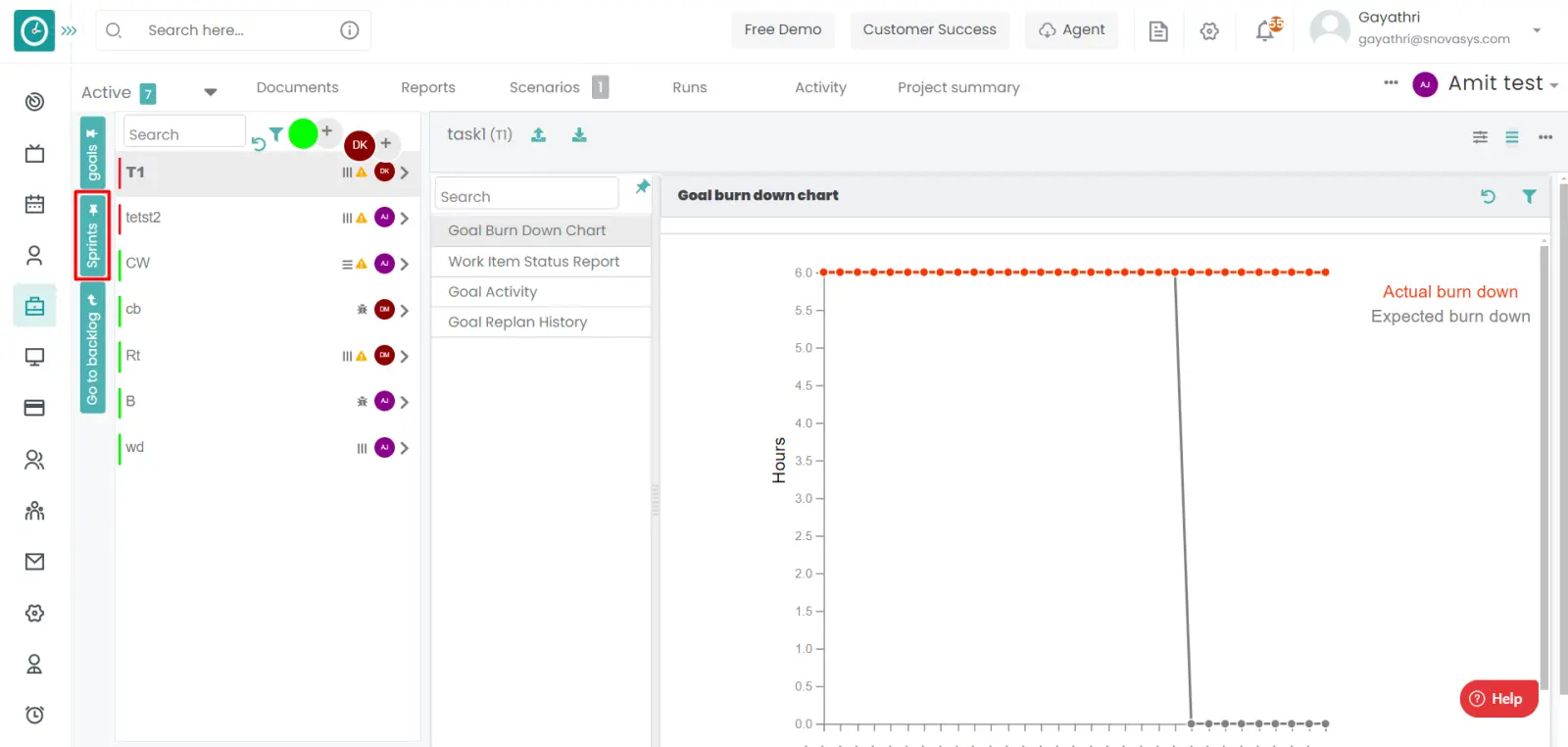Click the pin icon beside reports search
This screenshot has width=1568, height=747.
click(642, 187)
